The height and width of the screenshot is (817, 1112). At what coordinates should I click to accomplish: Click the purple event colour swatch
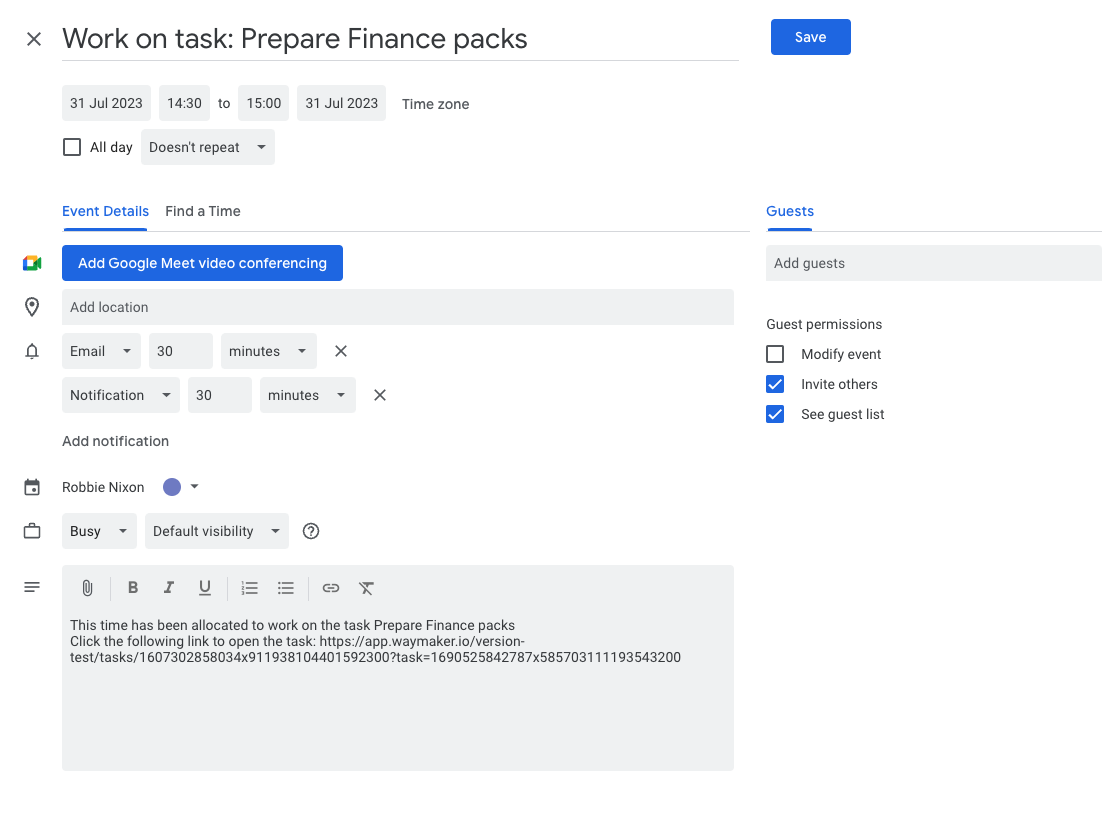(x=172, y=487)
